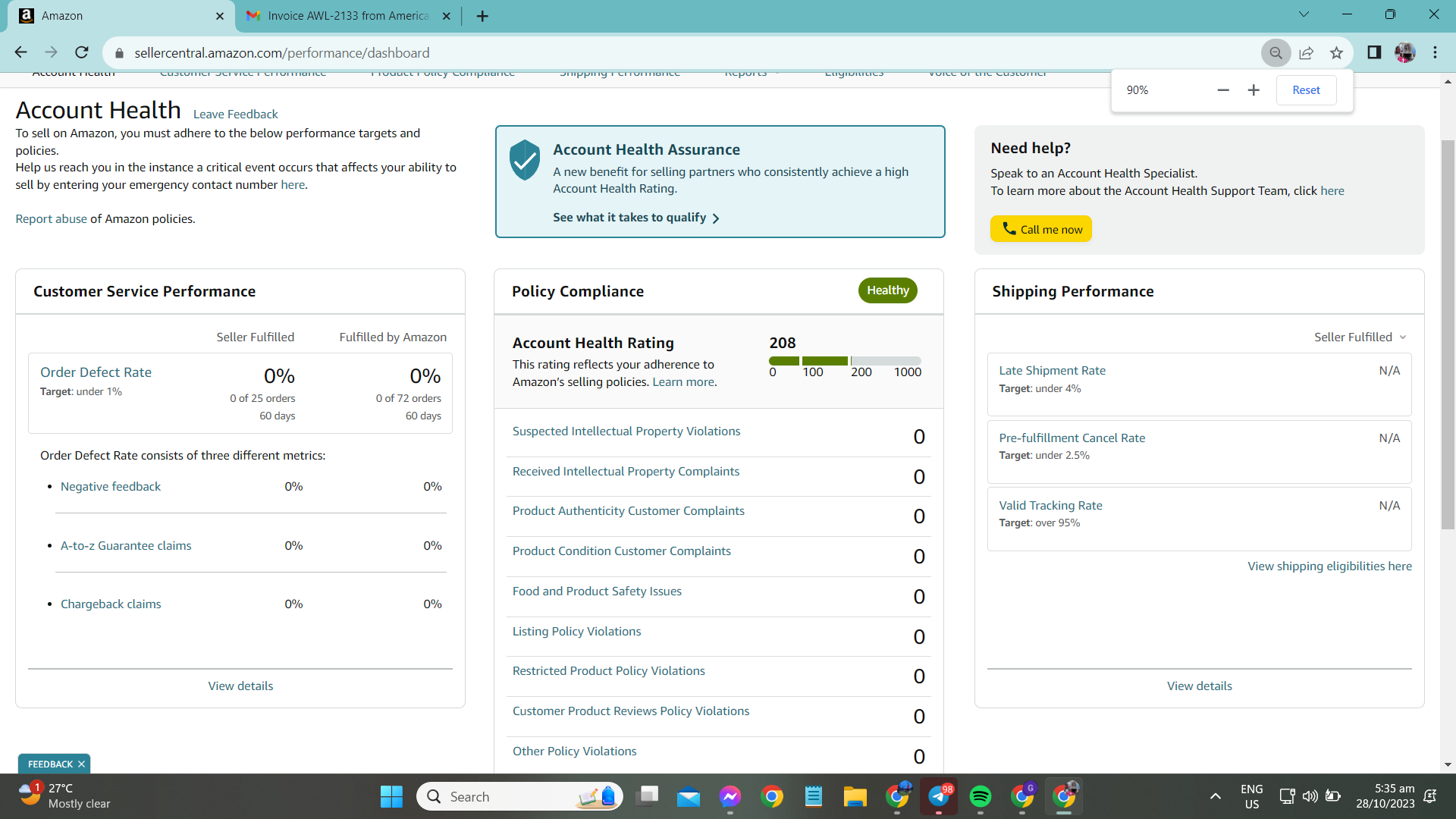Click the Call me now button
The width and height of the screenshot is (1456, 819).
click(x=1040, y=229)
